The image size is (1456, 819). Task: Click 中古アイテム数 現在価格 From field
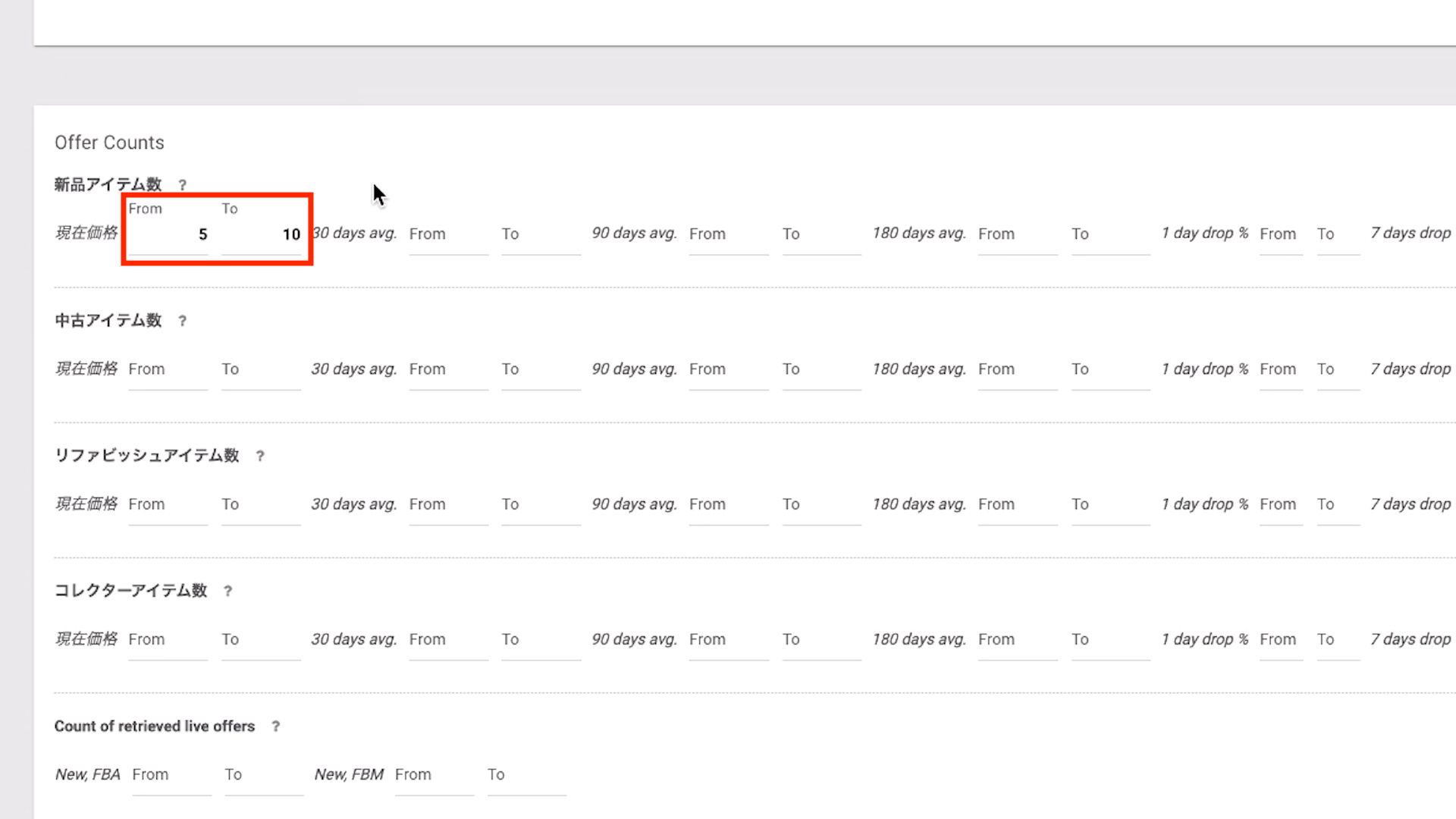point(168,370)
